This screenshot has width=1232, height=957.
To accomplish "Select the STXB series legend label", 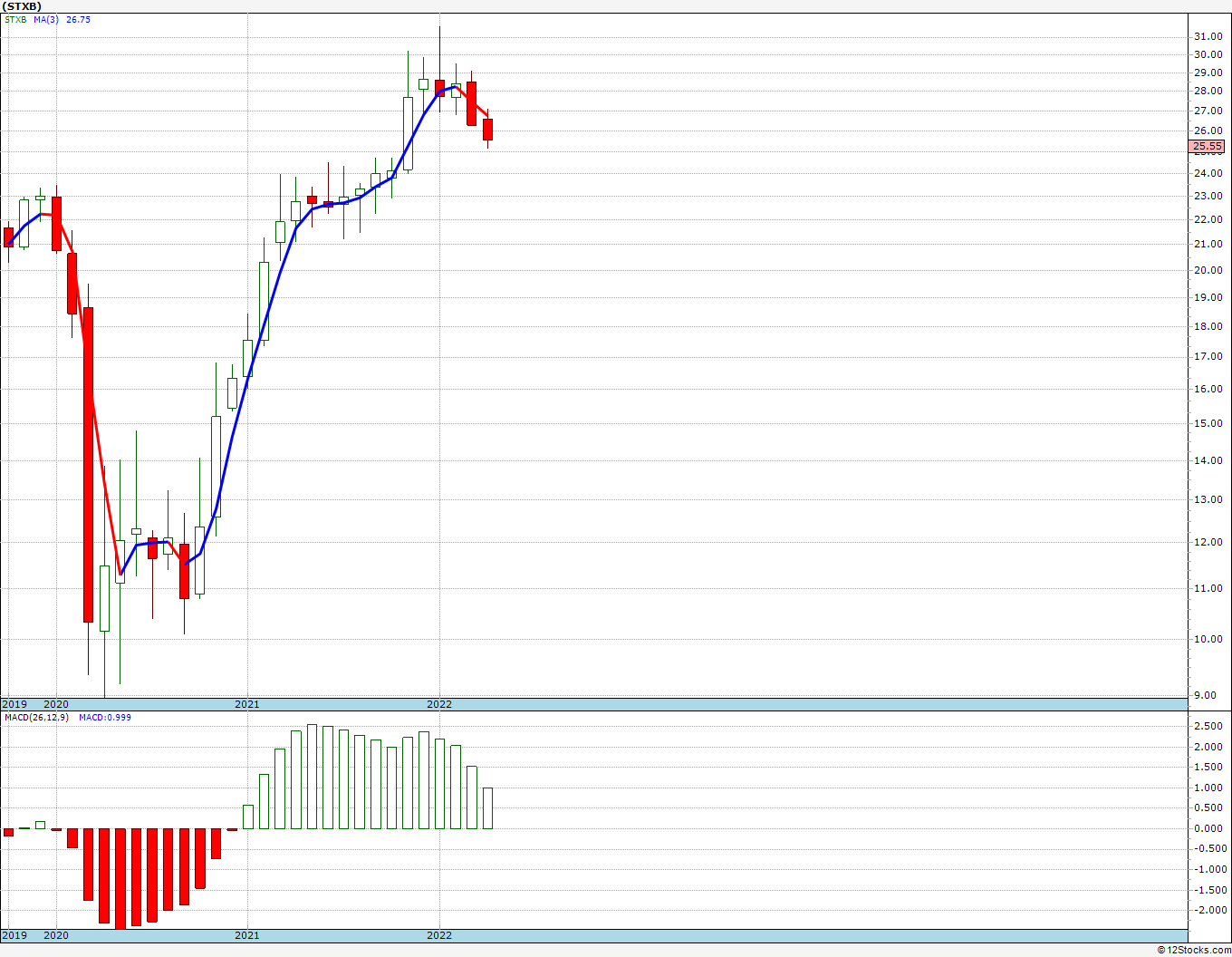I will (15, 19).
